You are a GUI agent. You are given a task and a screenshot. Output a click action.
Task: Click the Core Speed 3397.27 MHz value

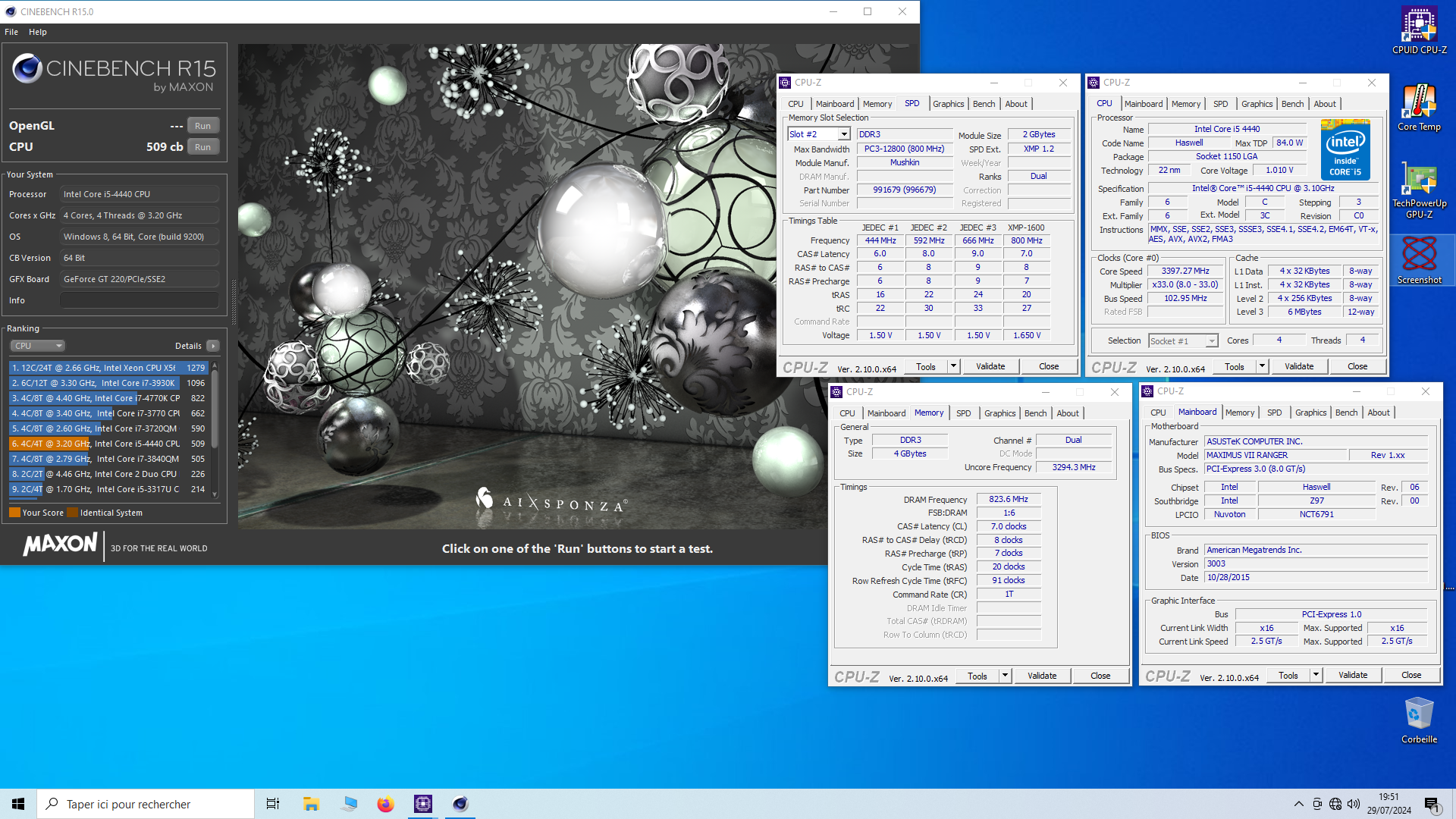[x=1185, y=271]
